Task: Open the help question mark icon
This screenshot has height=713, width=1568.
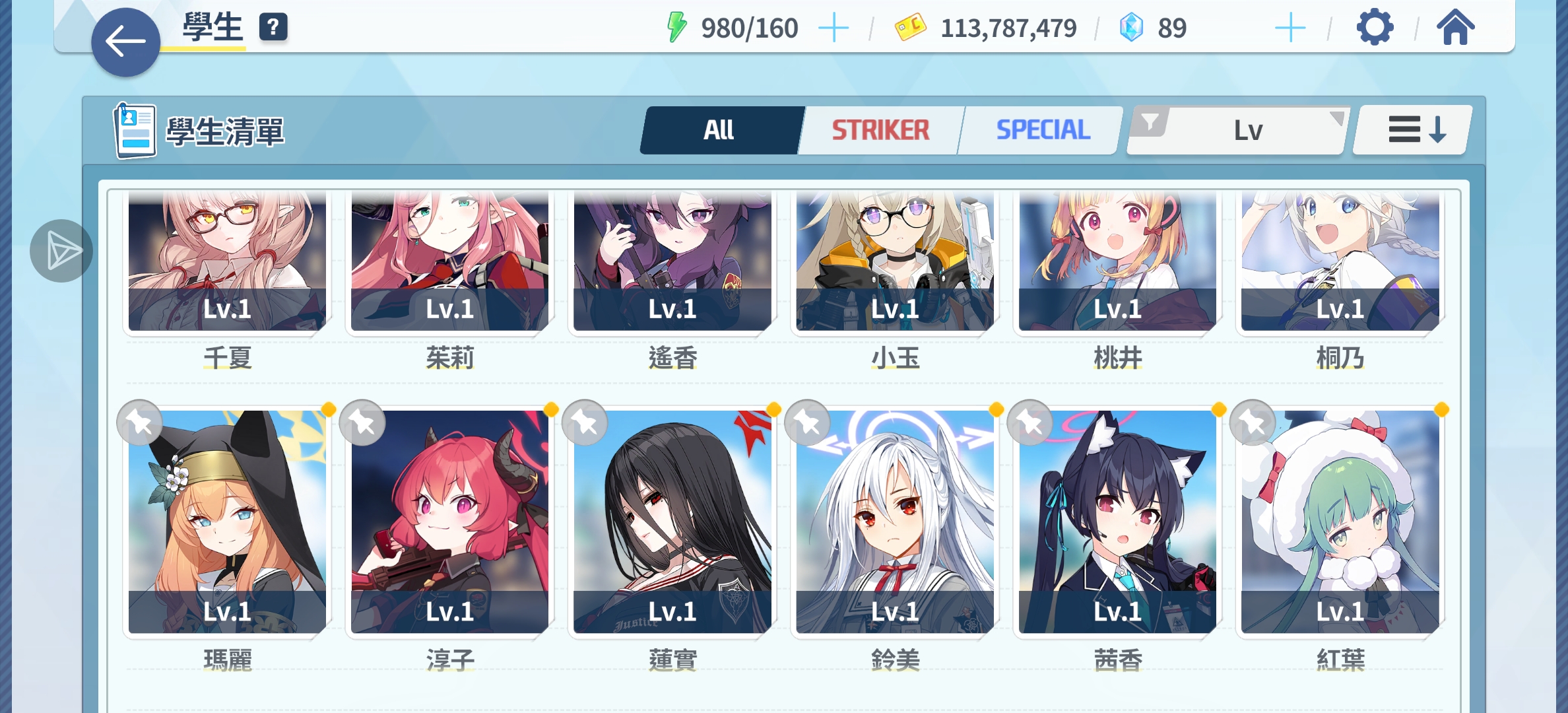Action: pyautogui.click(x=273, y=28)
